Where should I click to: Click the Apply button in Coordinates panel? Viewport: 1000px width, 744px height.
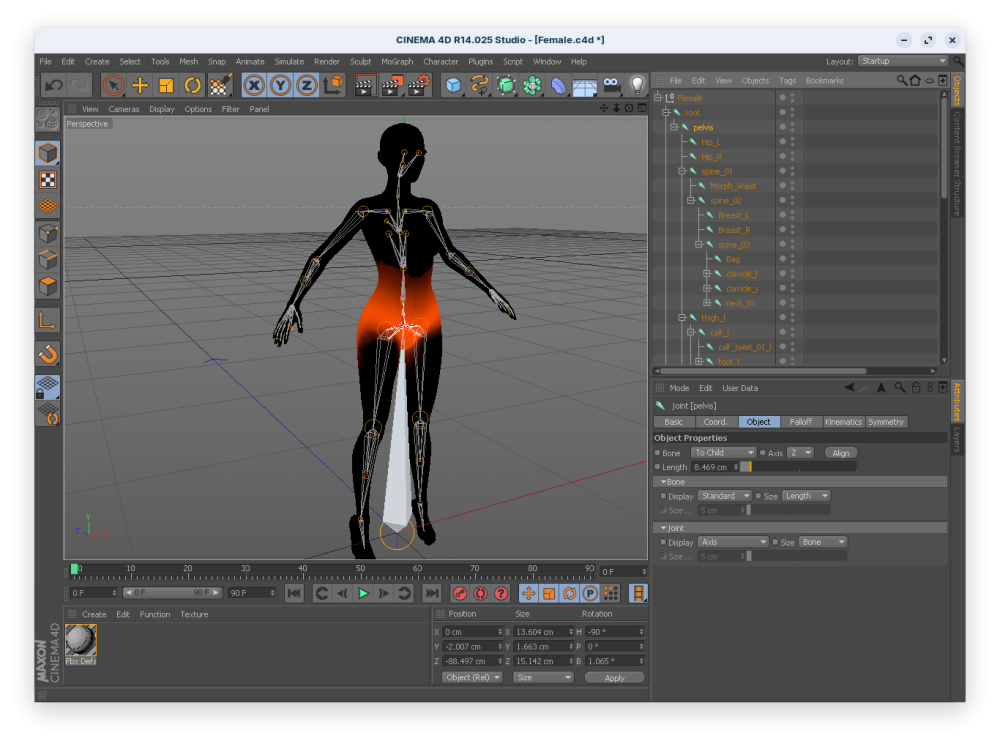614,677
